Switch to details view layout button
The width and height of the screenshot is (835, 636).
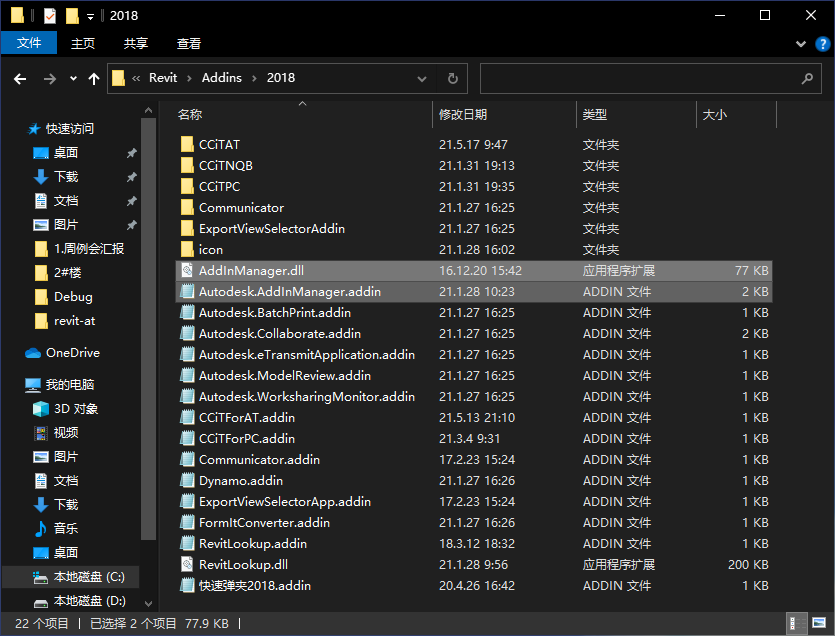pyautogui.click(x=796, y=623)
